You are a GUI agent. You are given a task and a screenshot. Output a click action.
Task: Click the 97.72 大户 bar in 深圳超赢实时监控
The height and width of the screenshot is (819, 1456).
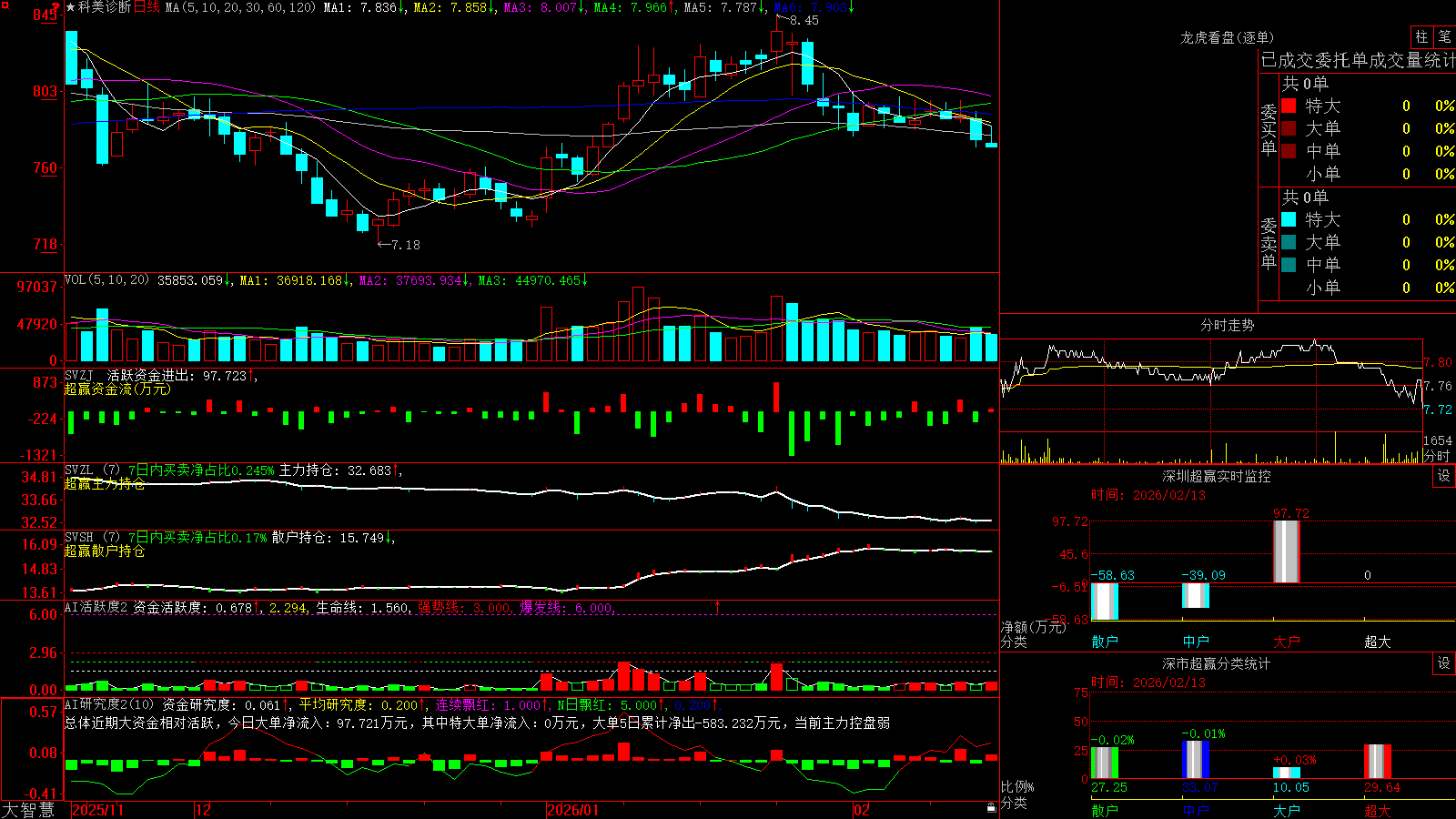point(1287,551)
